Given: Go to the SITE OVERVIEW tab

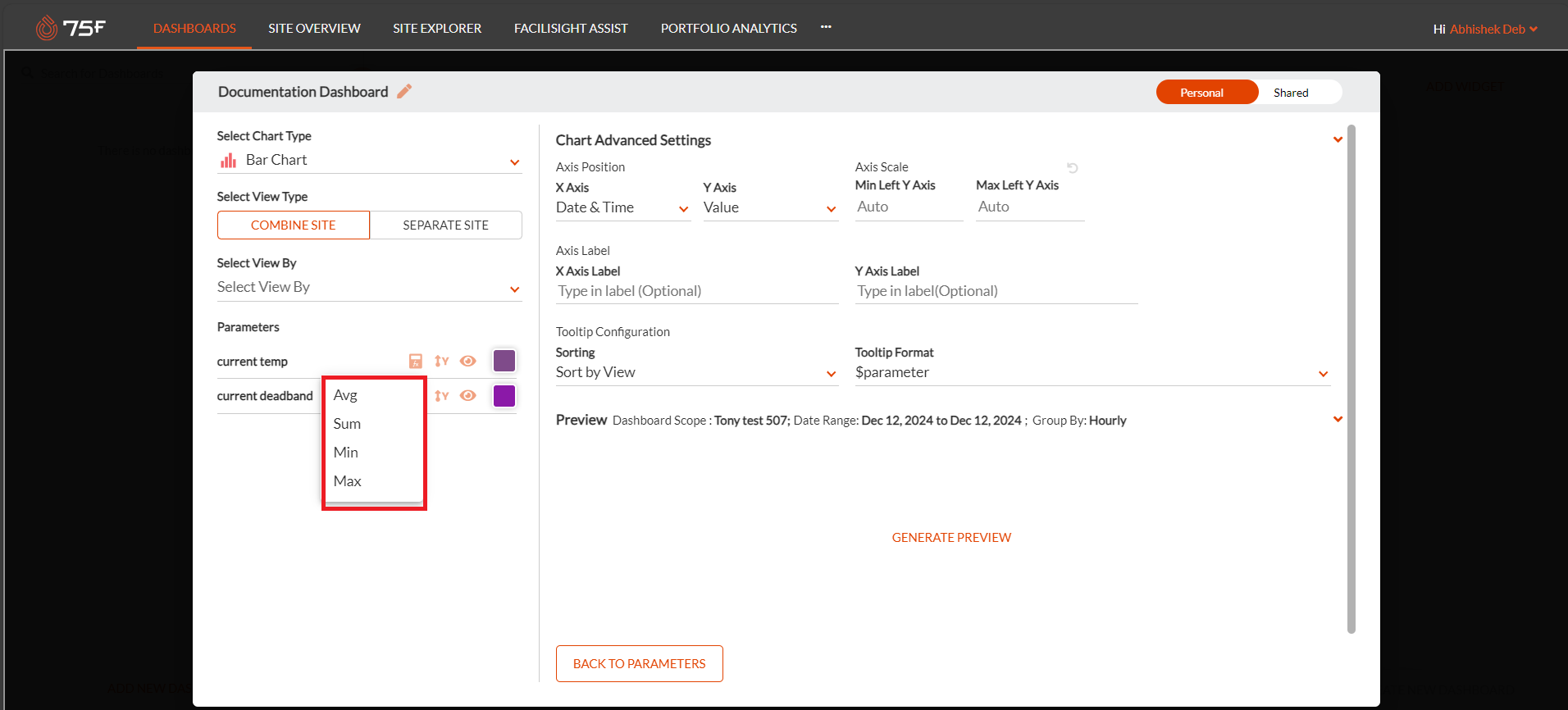Looking at the screenshot, I should [314, 28].
